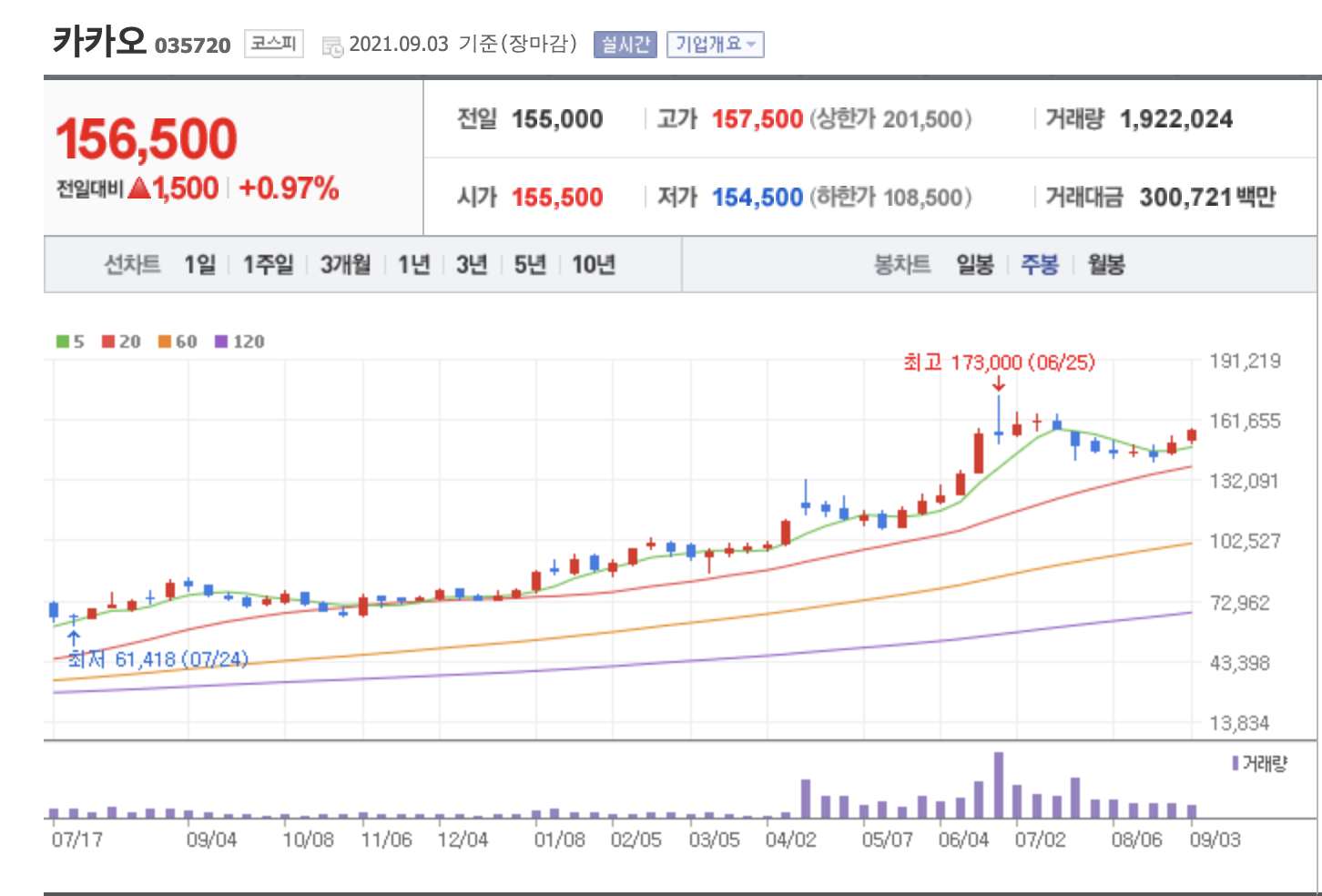Select the 1주일 line chart tab
Screen dimensions: 1322x896
pyautogui.click(x=268, y=265)
